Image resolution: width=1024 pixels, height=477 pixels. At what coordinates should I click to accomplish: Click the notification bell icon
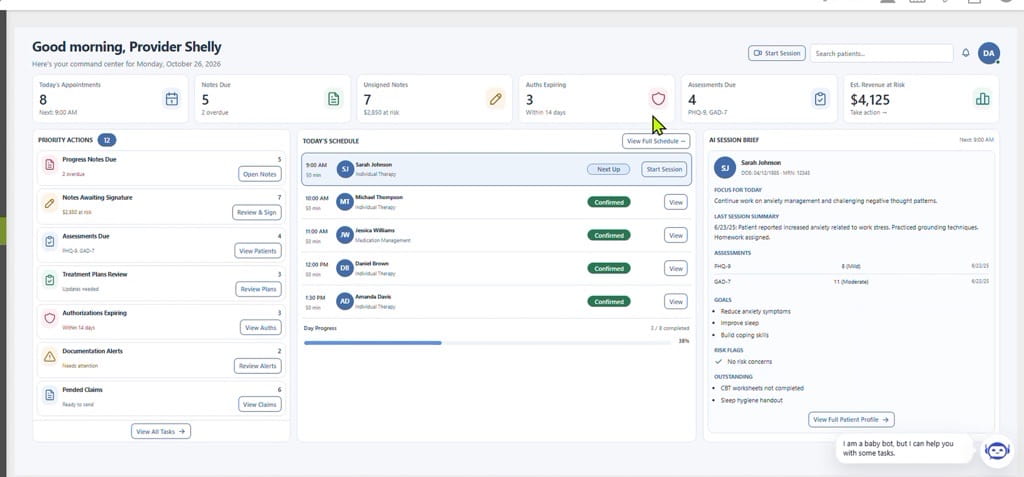[x=966, y=53]
